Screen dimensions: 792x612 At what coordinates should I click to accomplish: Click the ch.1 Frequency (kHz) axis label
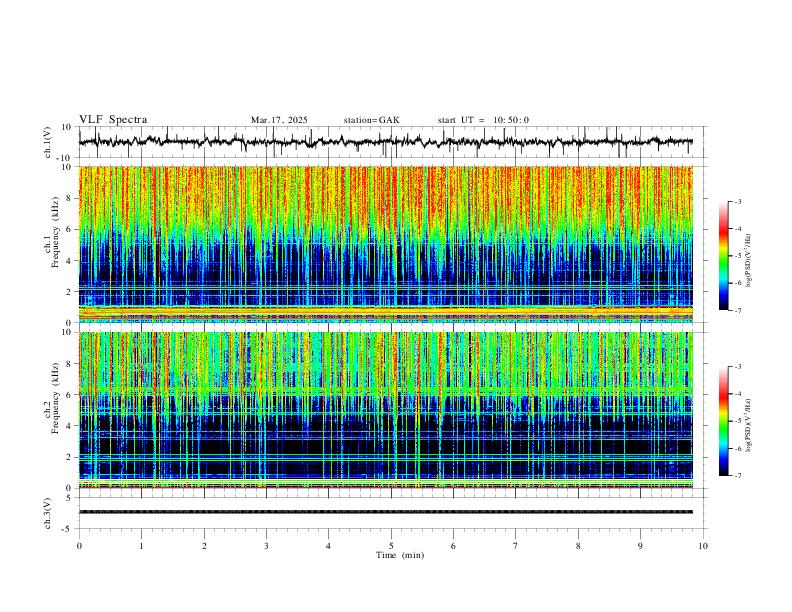tap(52, 232)
